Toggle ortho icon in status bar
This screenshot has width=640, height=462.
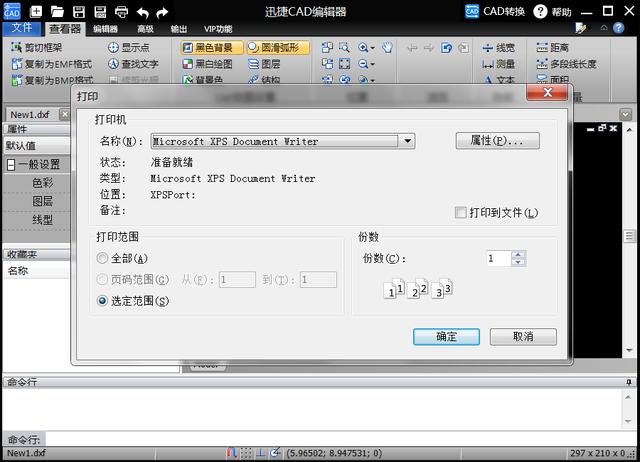tap(260, 453)
